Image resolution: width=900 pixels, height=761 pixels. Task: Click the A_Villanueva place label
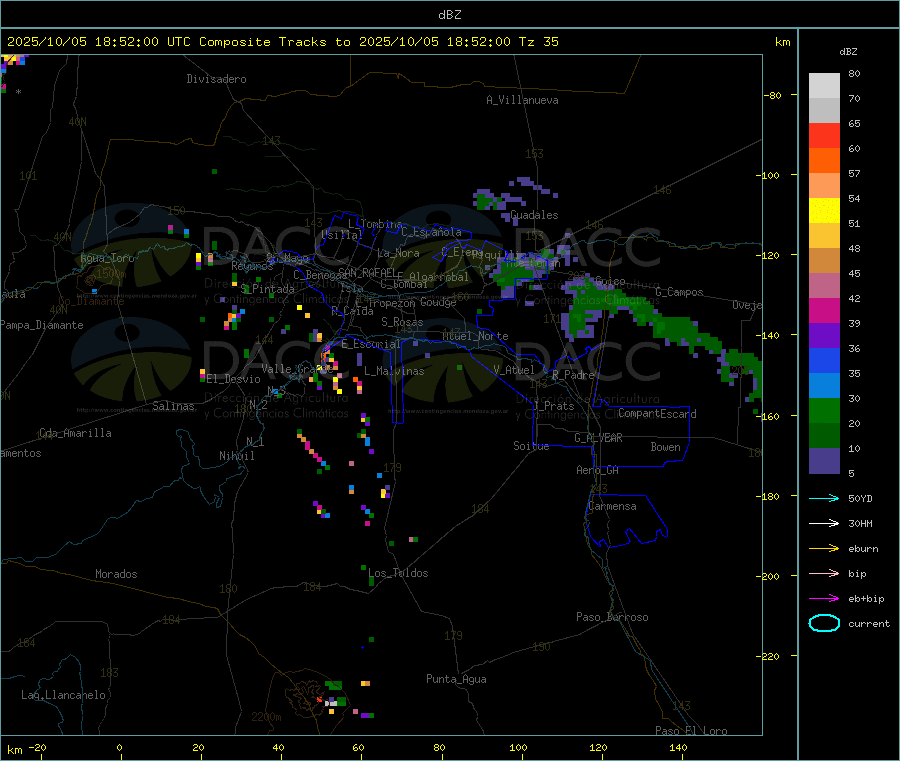(x=522, y=100)
